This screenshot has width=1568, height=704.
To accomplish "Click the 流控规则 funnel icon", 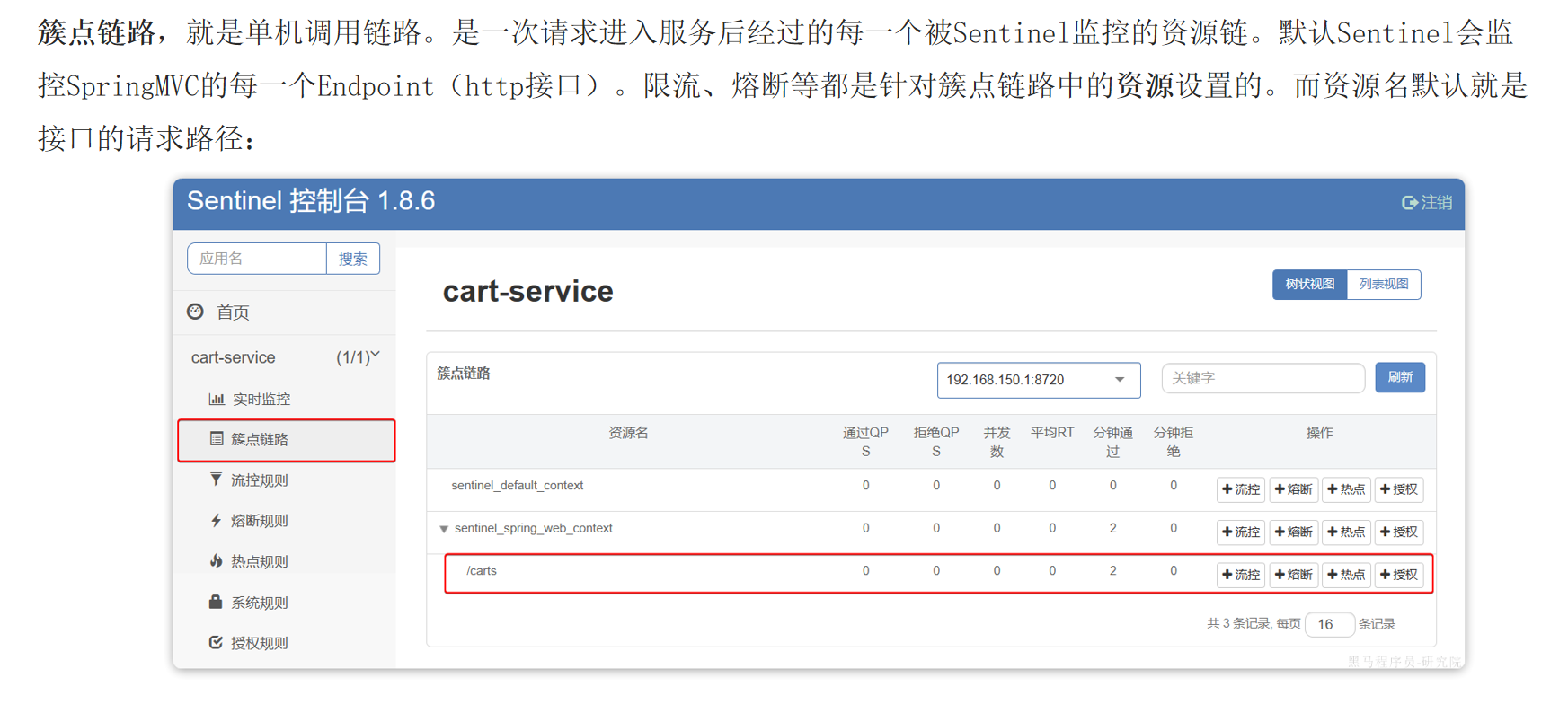I will (x=216, y=480).
